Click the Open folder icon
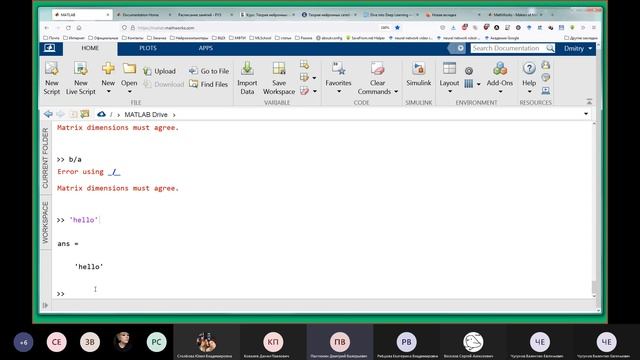Image resolution: width=640 pixels, height=360 pixels. pos(129,69)
